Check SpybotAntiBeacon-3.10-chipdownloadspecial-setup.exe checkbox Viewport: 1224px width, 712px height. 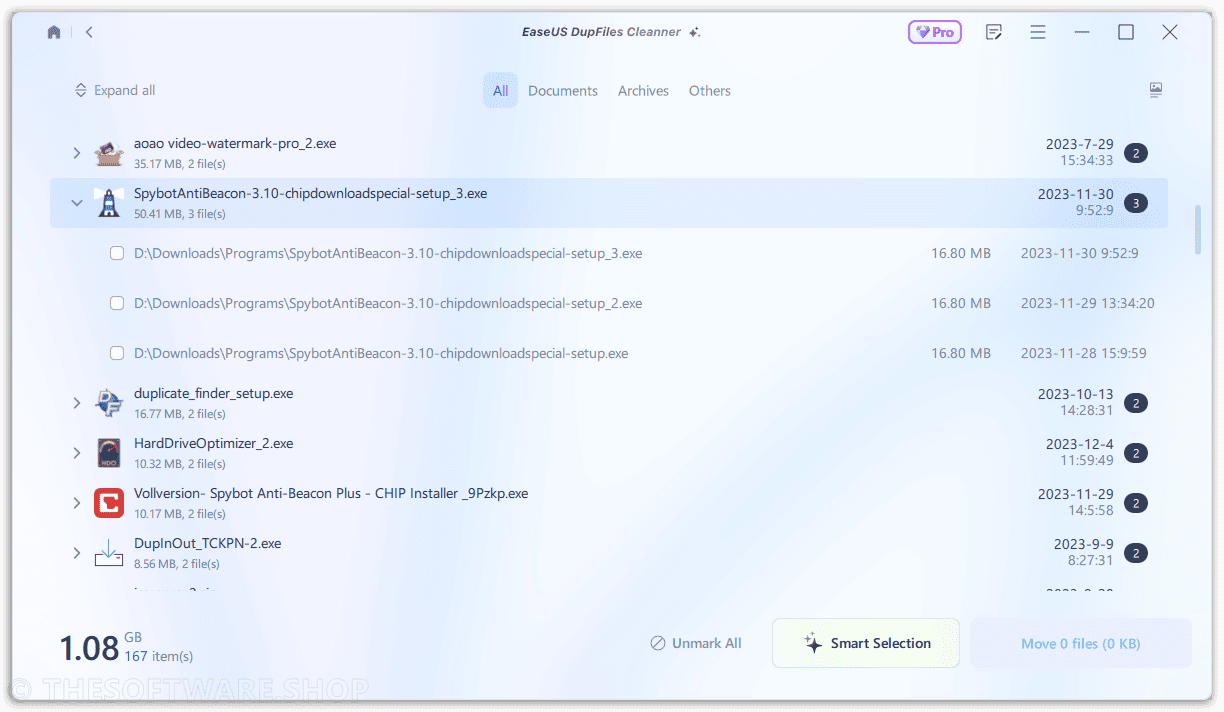[117, 353]
